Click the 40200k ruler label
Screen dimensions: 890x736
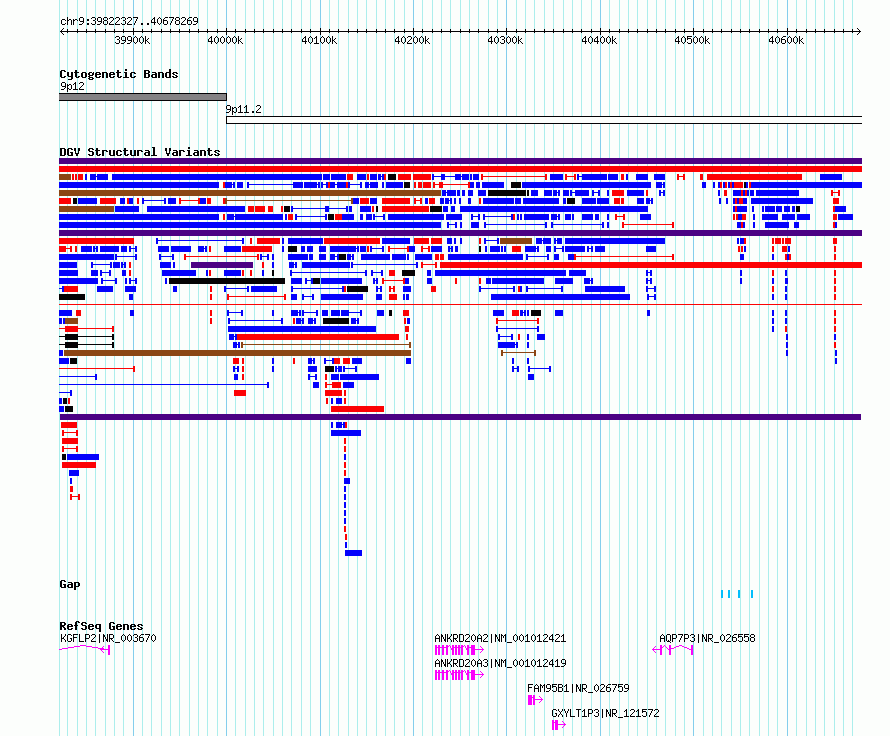[412, 40]
